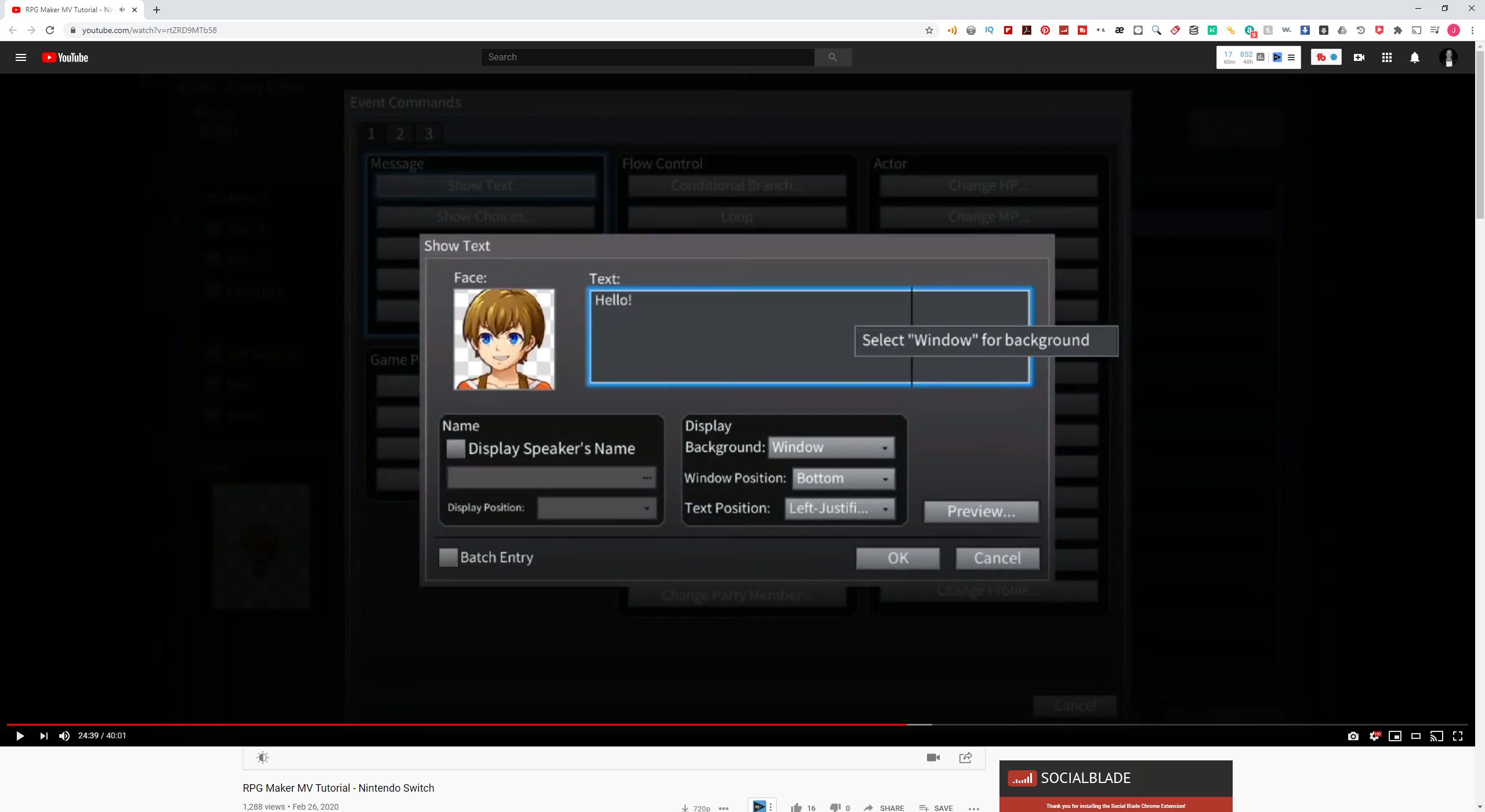Image resolution: width=1485 pixels, height=812 pixels.
Task: Click the YouTube search magnifier button
Action: coord(832,57)
